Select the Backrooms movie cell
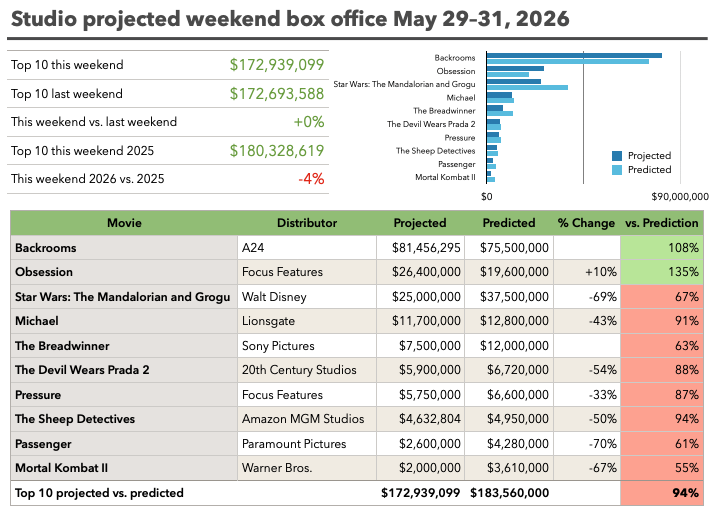 pyautogui.click(x=124, y=248)
